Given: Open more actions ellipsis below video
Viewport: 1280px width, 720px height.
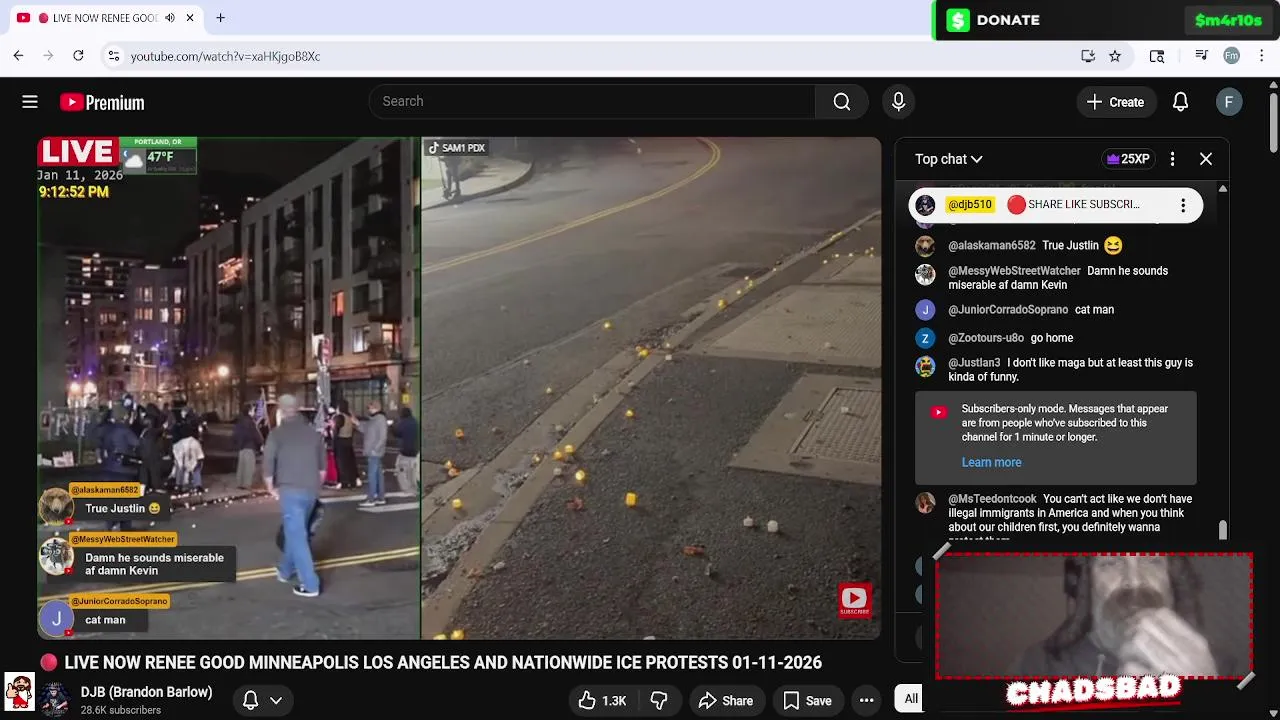Looking at the screenshot, I should pyautogui.click(x=867, y=701).
